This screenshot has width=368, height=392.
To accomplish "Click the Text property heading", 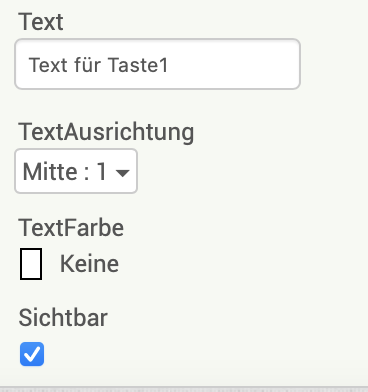I will [x=41, y=22].
